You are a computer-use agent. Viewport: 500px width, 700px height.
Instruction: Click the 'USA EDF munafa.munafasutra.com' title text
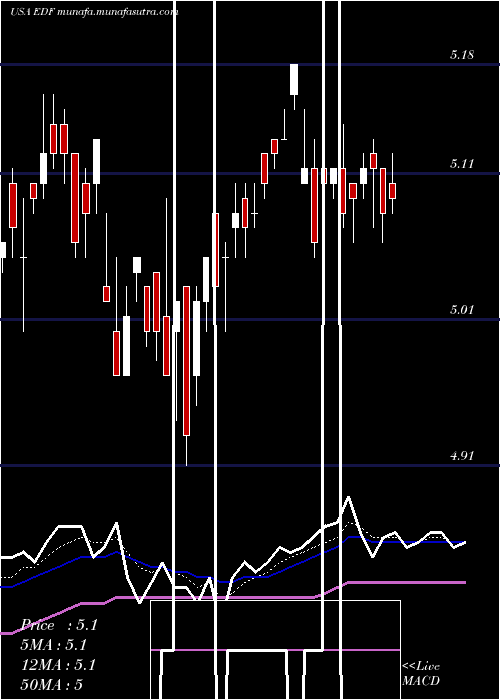[94, 12]
